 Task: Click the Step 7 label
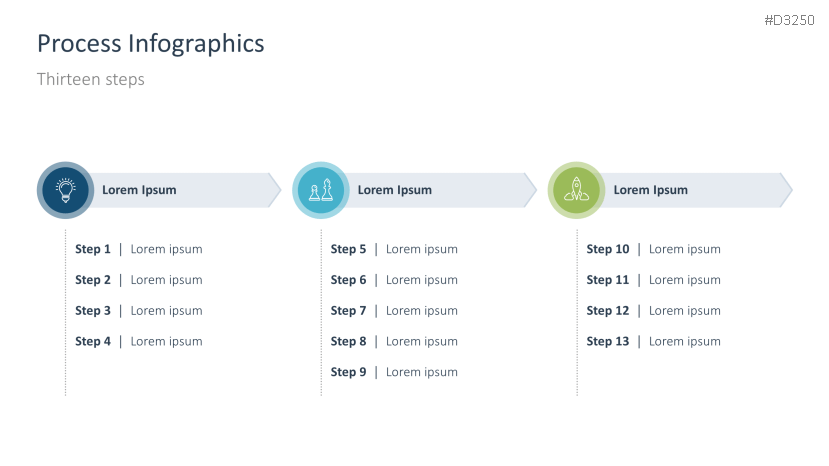(x=349, y=311)
